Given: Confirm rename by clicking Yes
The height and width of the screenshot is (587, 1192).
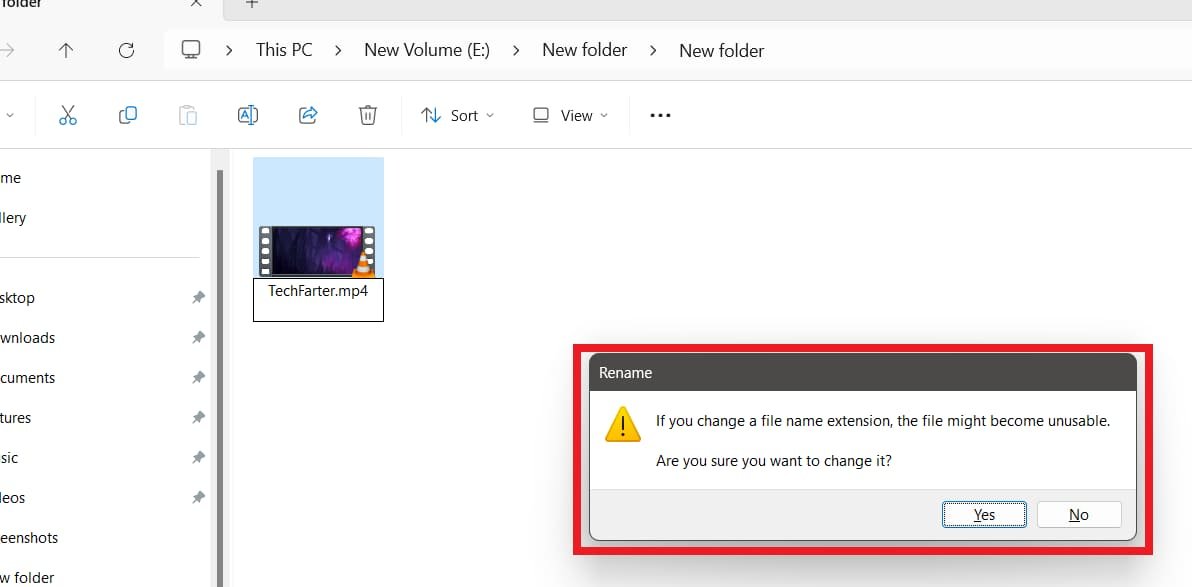Looking at the screenshot, I should pos(984,515).
